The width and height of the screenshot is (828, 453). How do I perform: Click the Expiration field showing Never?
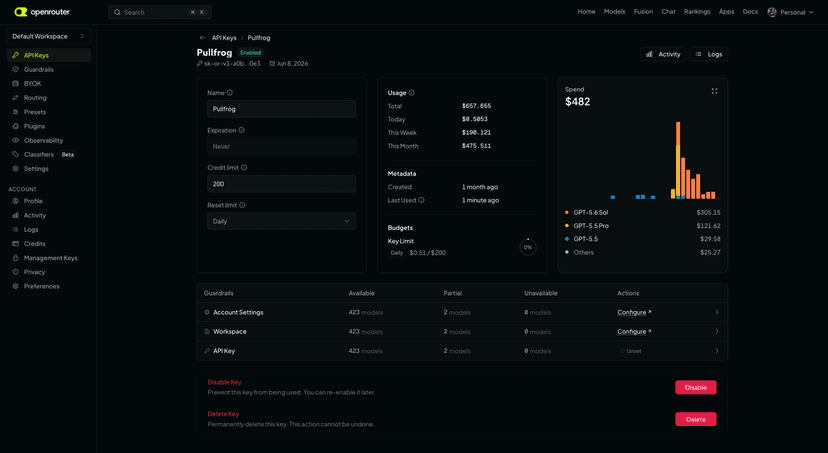pos(281,146)
